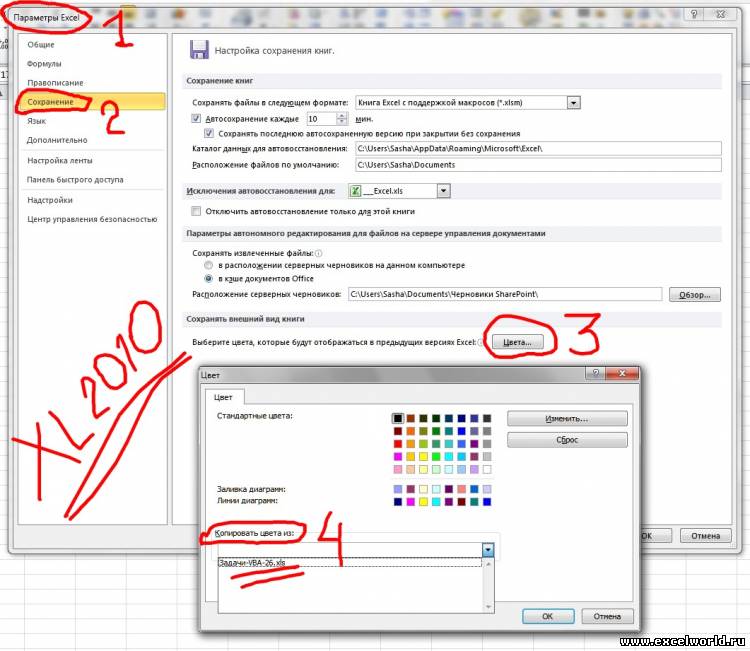Click the default file location field
Image resolution: width=750 pixels, height=651 pixels.
point(538,165)
